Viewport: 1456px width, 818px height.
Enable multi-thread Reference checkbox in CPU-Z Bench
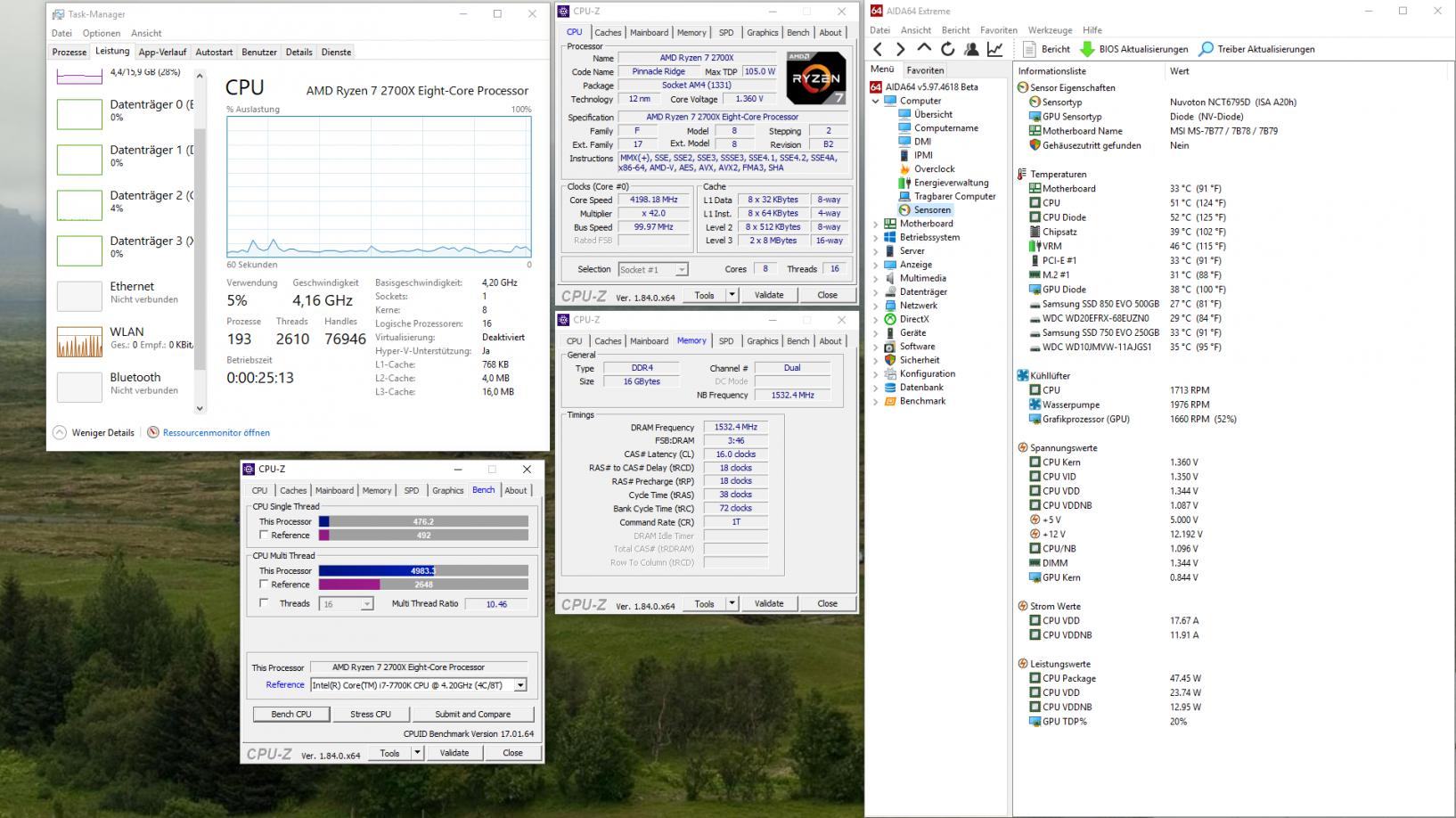point(264,584)
